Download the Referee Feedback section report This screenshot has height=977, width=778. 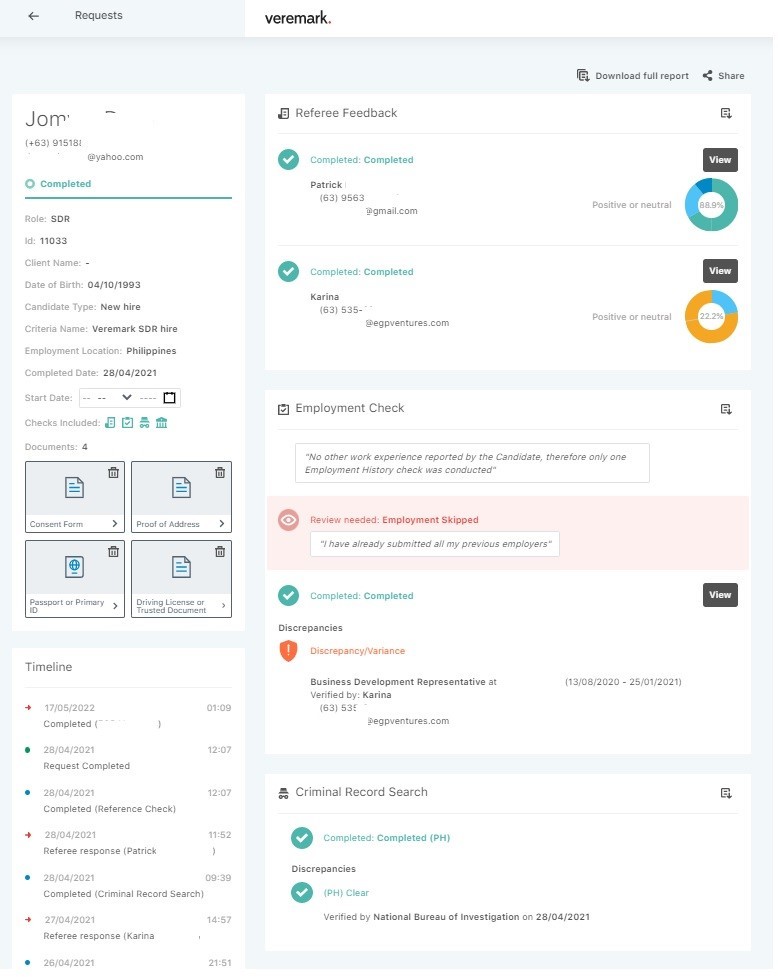coord(726,114)
